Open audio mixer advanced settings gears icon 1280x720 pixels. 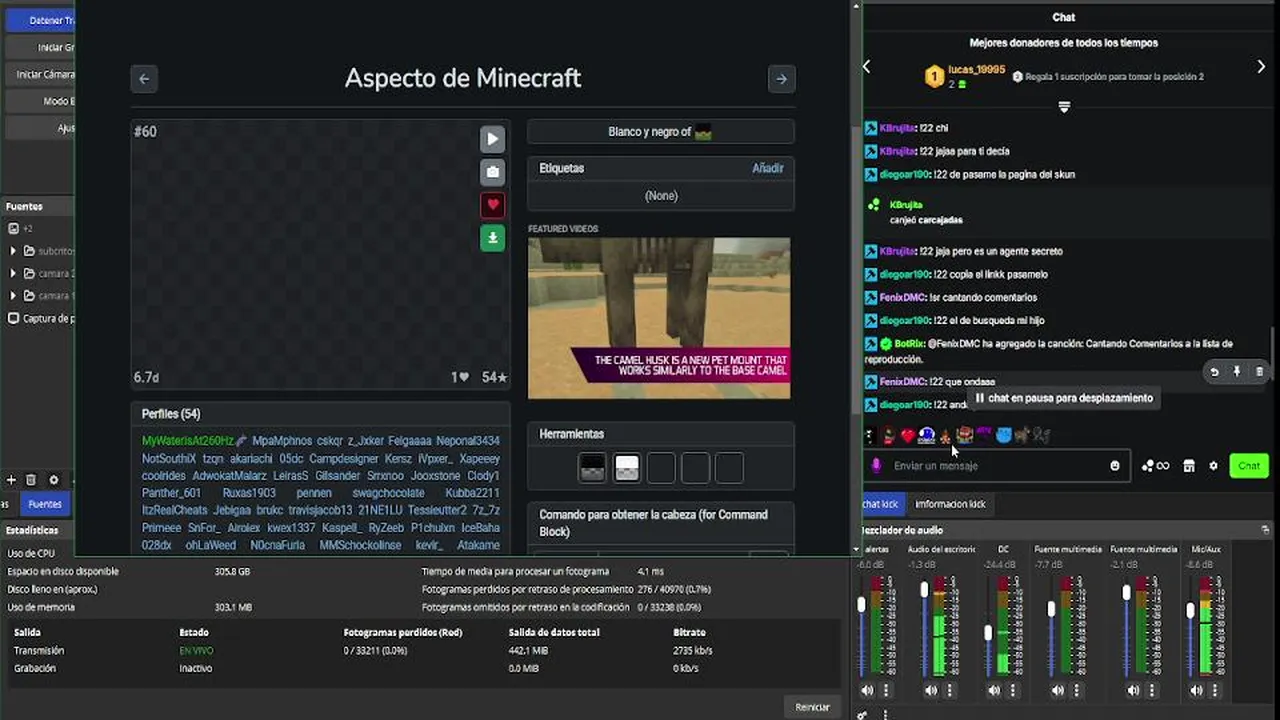[x=862, y=714]
